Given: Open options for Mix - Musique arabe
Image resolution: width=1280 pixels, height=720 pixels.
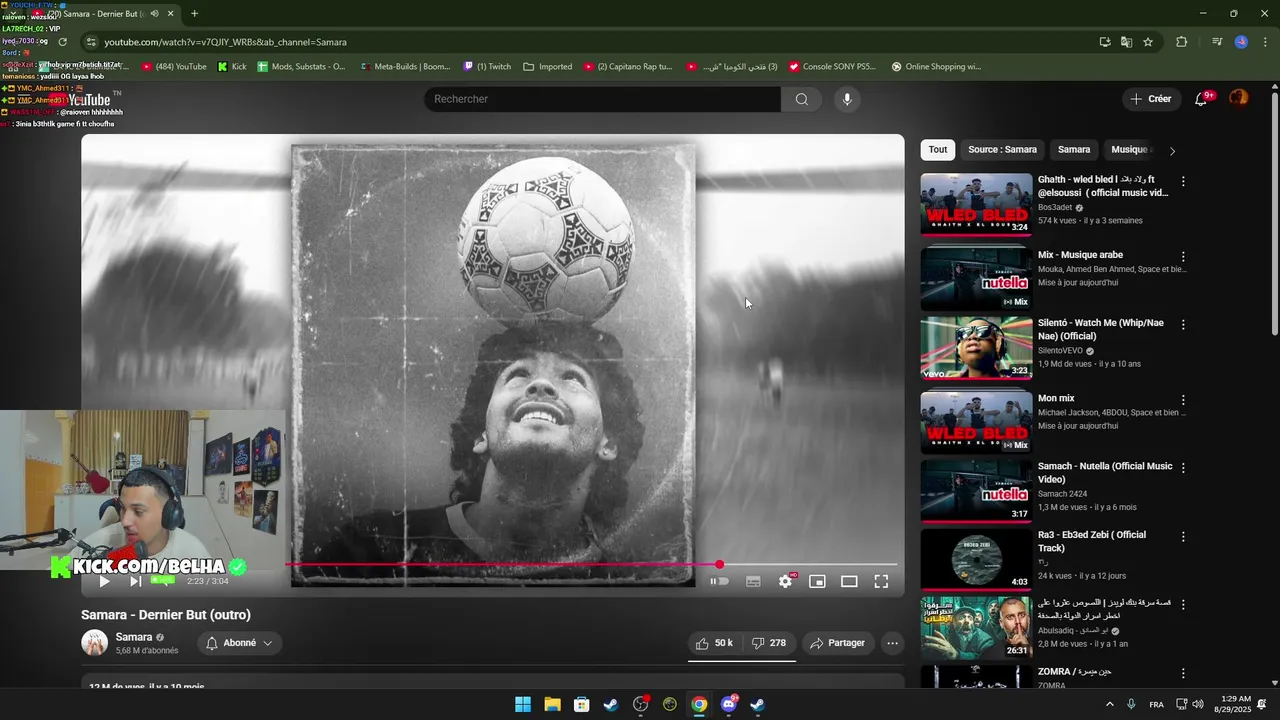Looking at the screenshot, I should [x=1183, y=257].
